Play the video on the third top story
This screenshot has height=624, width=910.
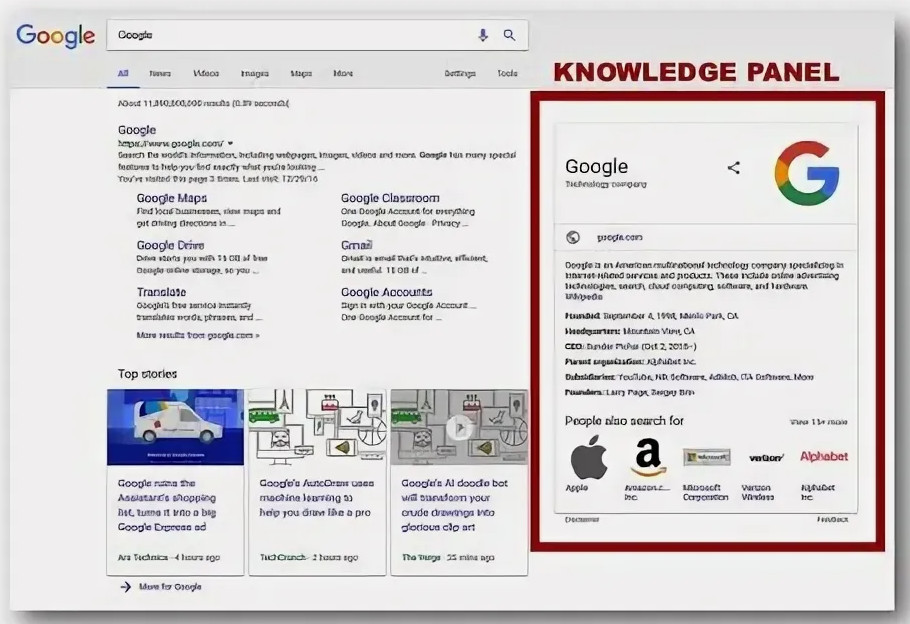coord(459,428)
